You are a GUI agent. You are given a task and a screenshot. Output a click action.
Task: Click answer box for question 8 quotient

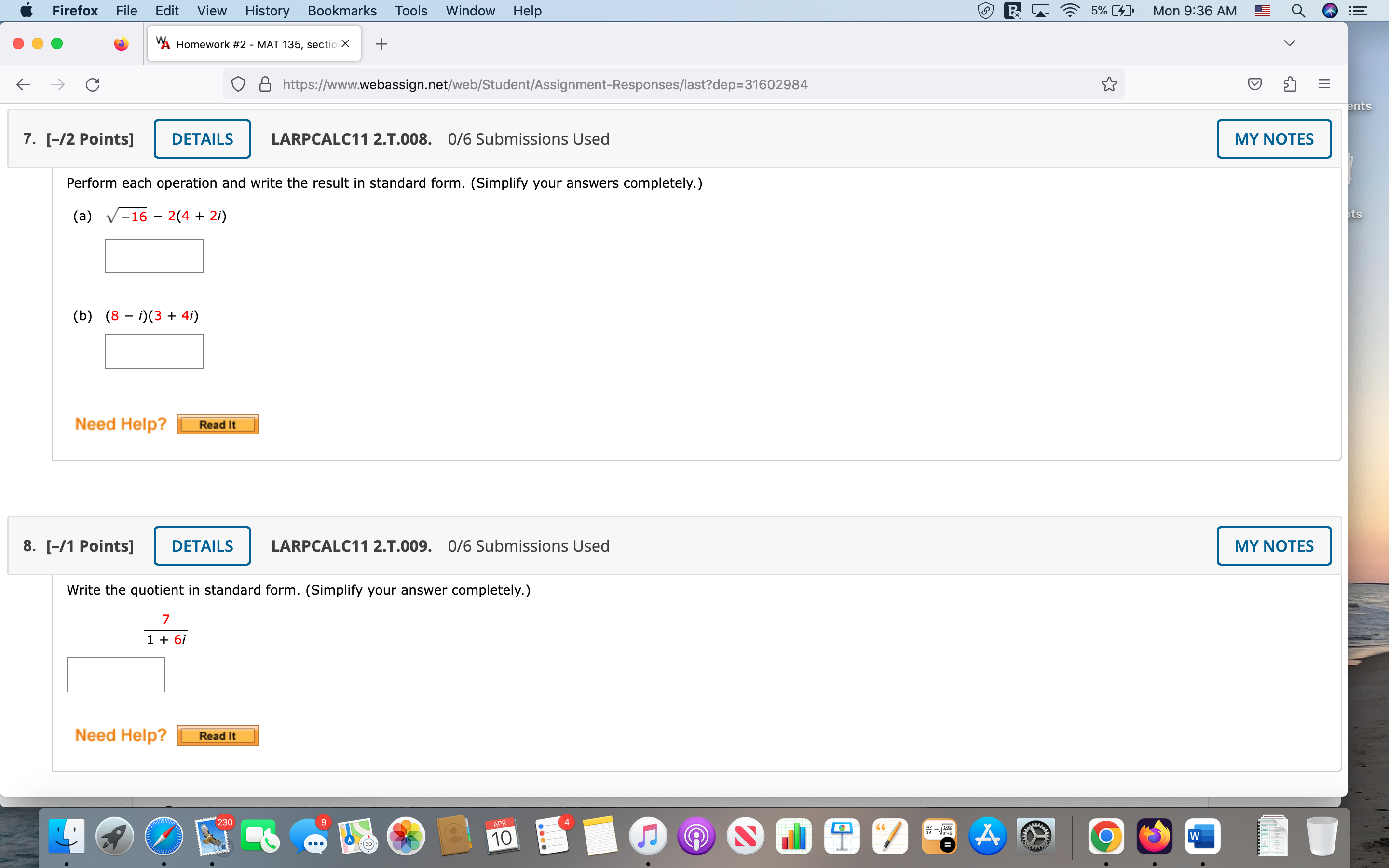(x=116, y=675)
